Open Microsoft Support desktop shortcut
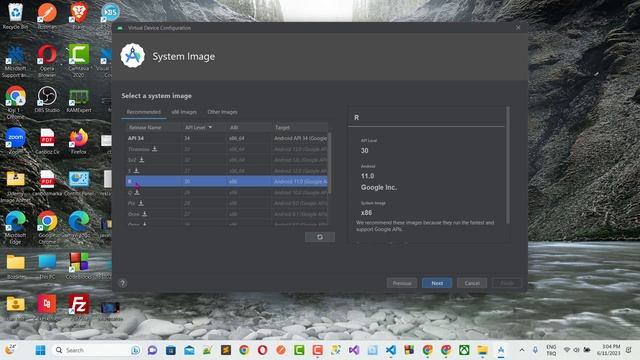This screenshot has height=360, width=640. pyautogui.click(x=16, y=60)
